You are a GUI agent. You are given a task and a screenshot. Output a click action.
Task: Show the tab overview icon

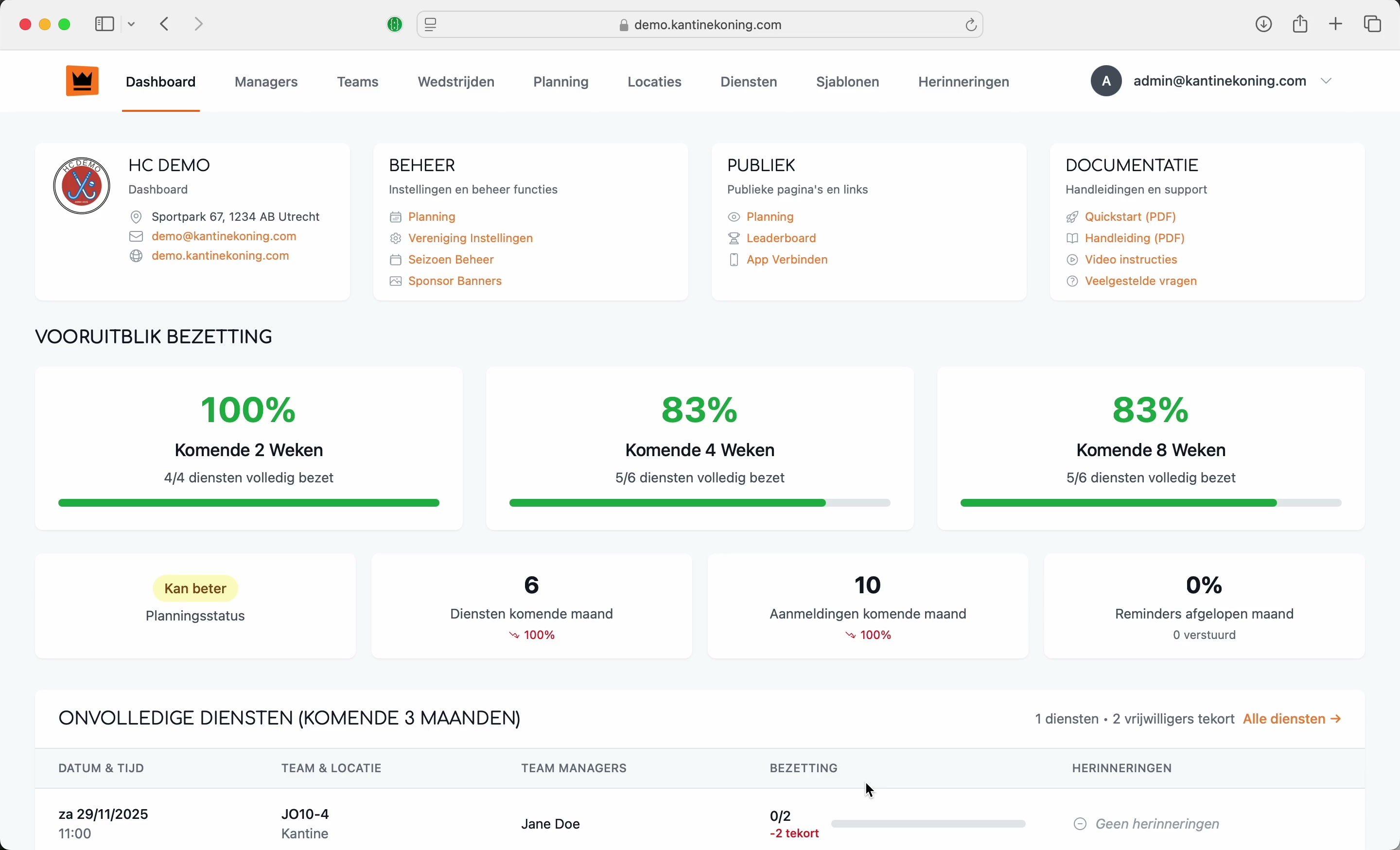coord(1373,24)
